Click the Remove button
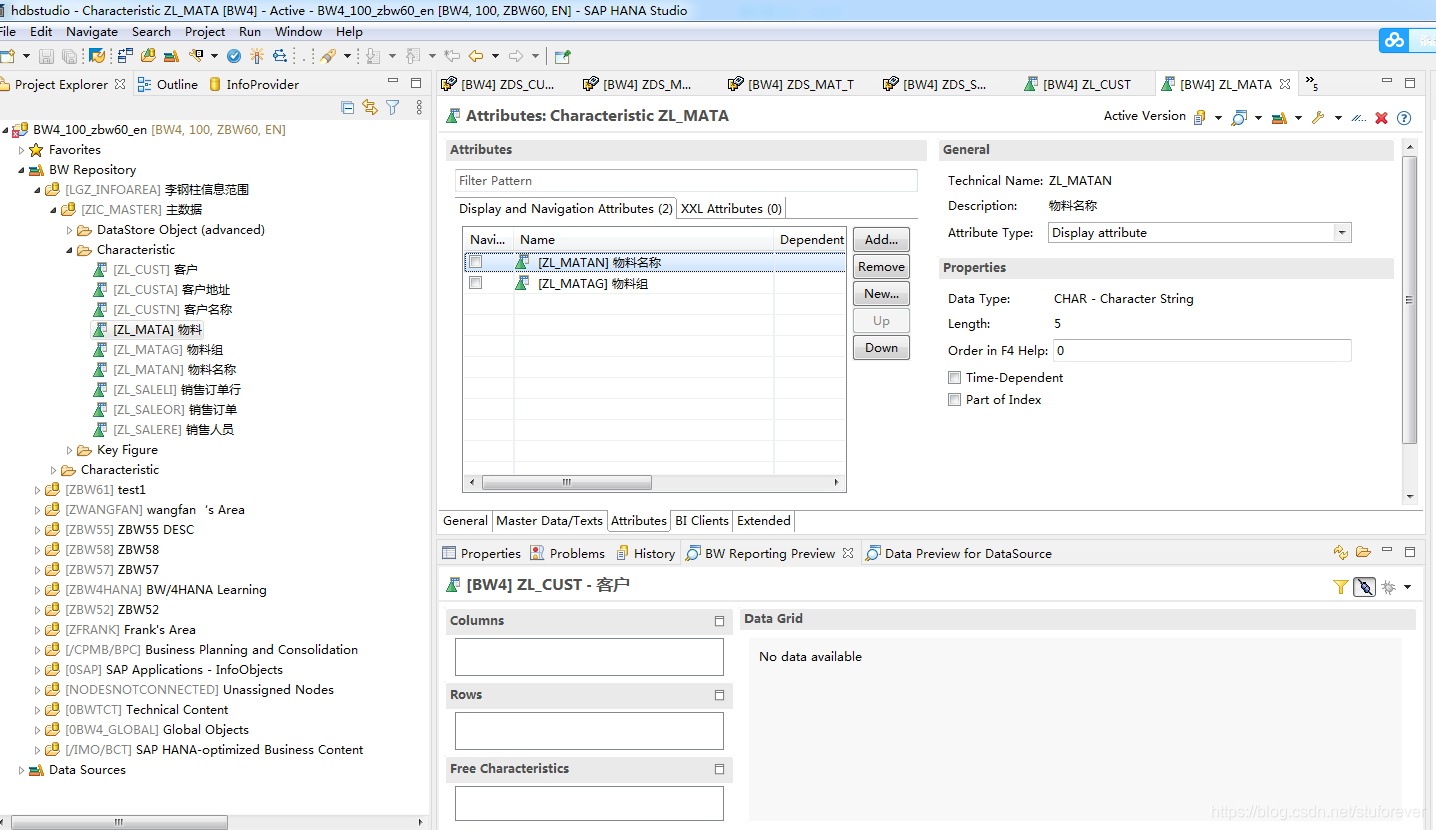Screen dimensions: 1436x830 pos(881,267)
